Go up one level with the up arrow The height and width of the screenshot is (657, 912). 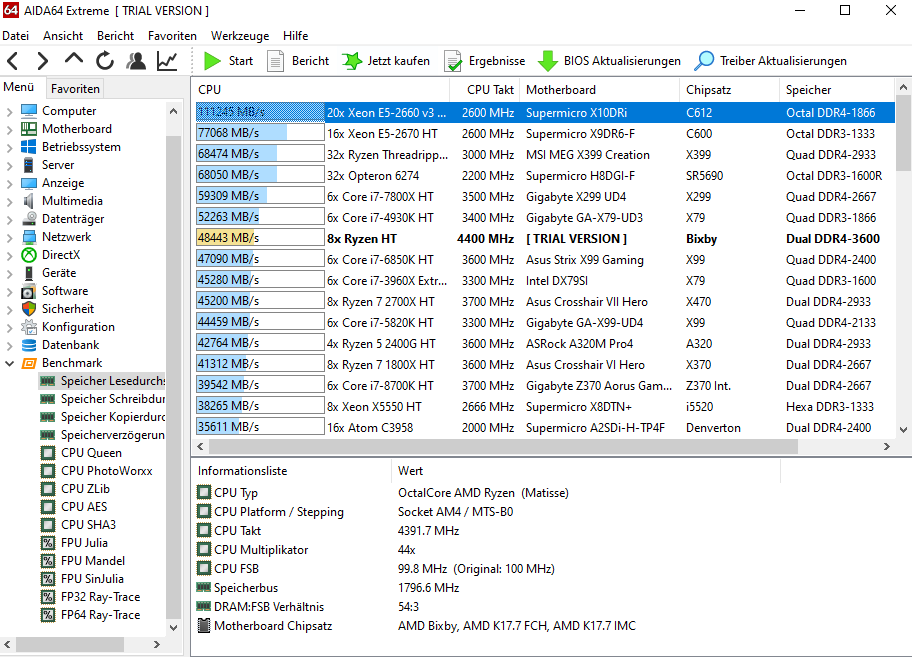[x=74, y=59]
